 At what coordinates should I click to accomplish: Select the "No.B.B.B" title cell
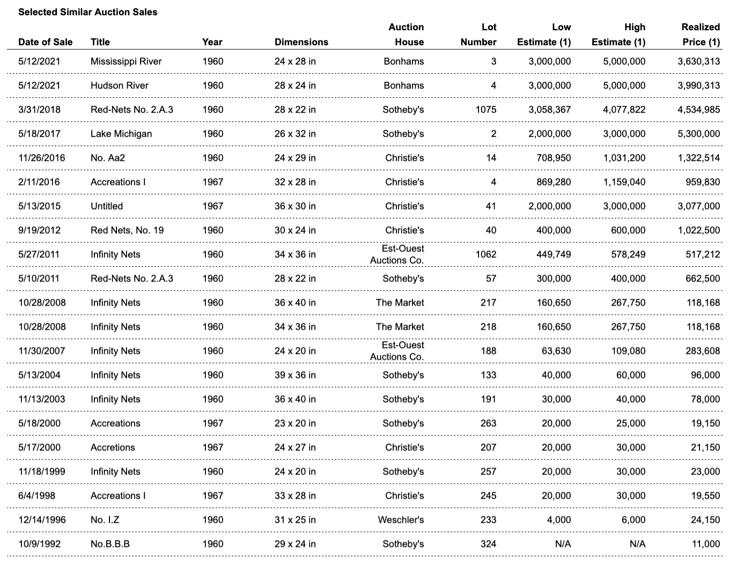coord(112,544)
